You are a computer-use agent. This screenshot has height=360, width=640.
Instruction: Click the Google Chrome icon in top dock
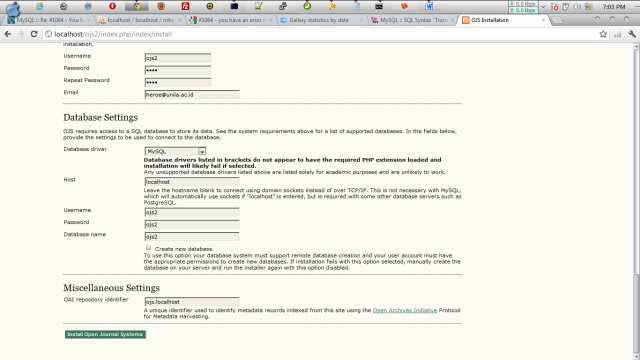[x=137, y=6]
